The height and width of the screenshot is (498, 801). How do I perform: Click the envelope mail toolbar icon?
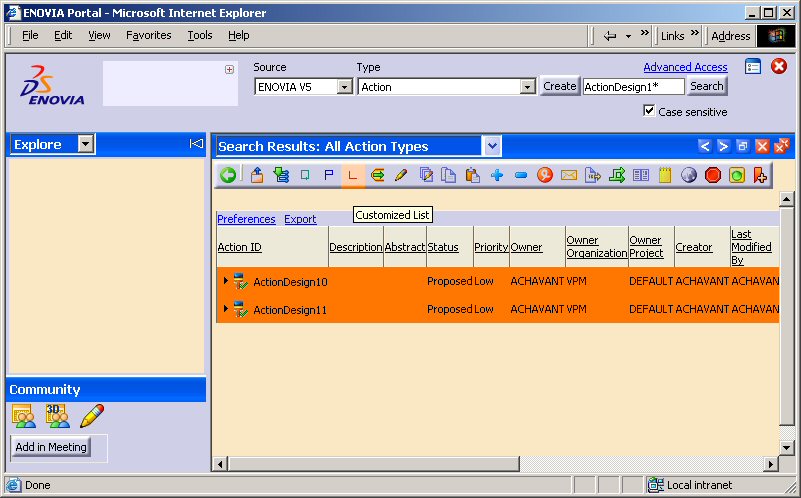(x=569, y=176)
